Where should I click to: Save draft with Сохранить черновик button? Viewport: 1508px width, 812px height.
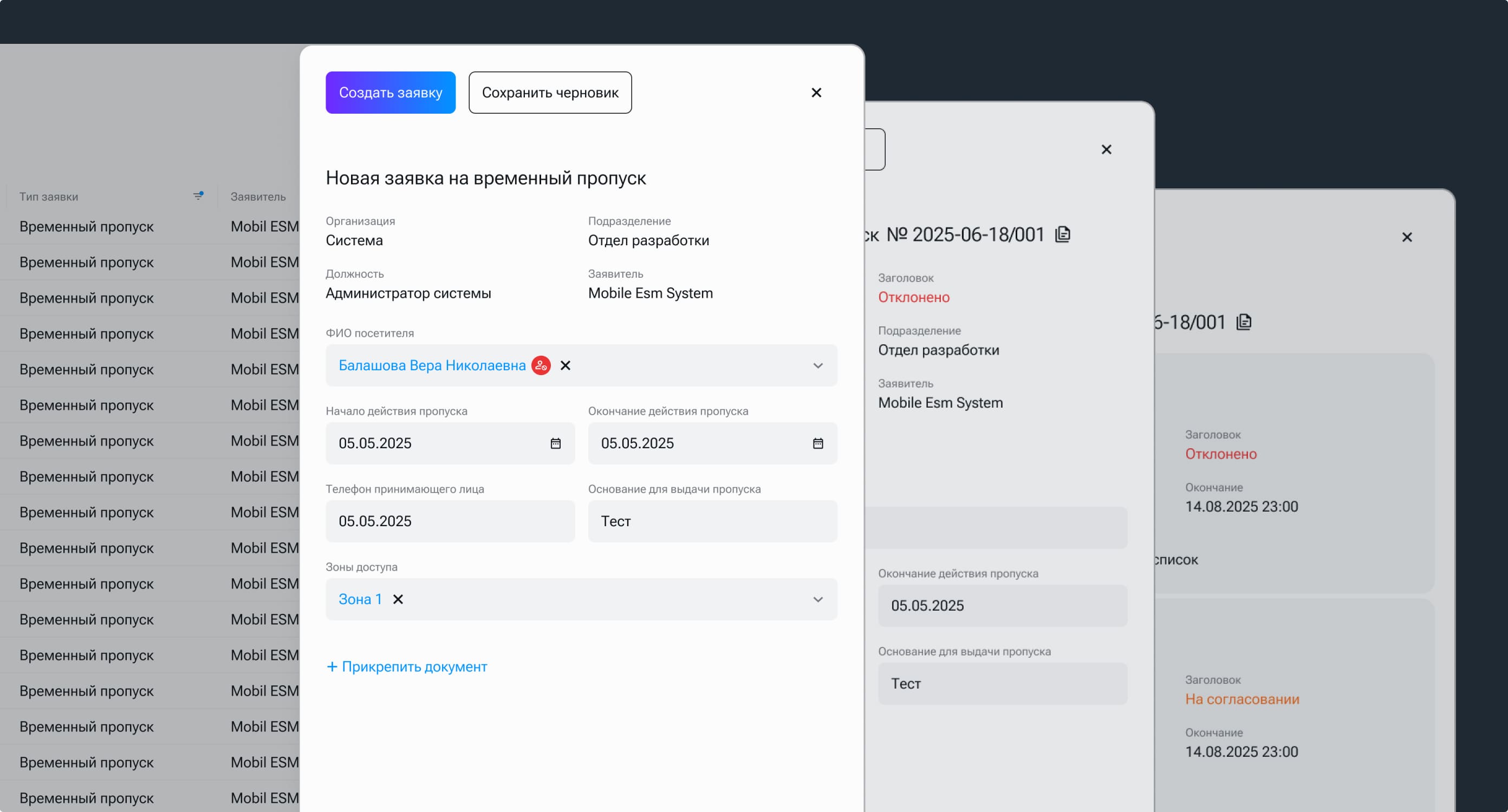click(550, 93)
